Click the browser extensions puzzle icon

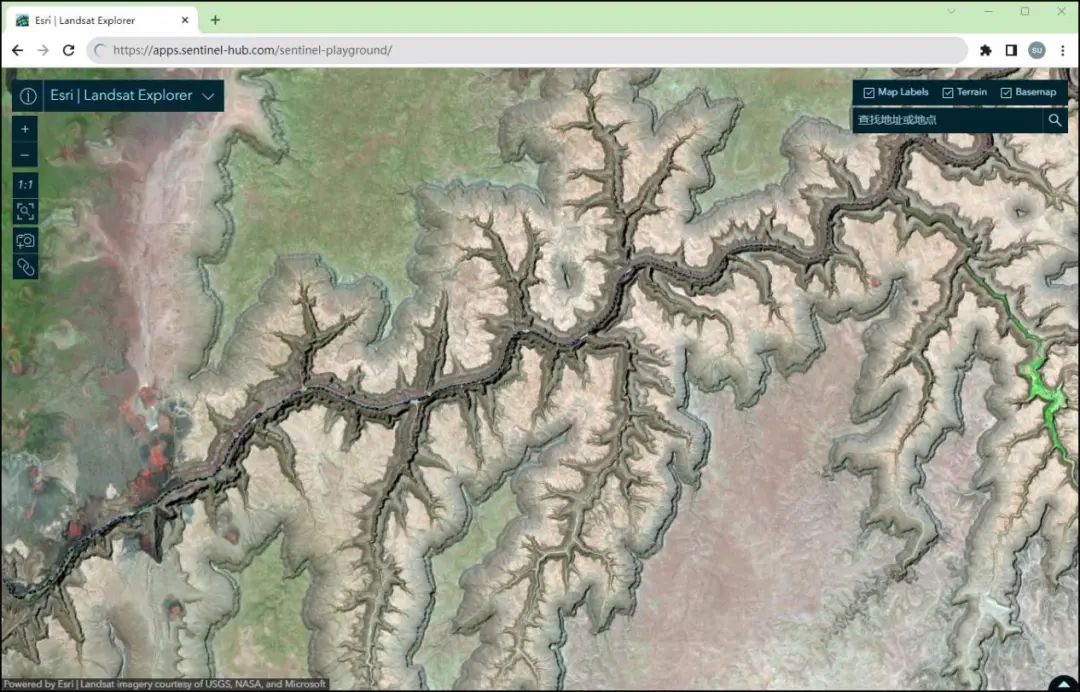pyautogui.click(x=985, y=49)
